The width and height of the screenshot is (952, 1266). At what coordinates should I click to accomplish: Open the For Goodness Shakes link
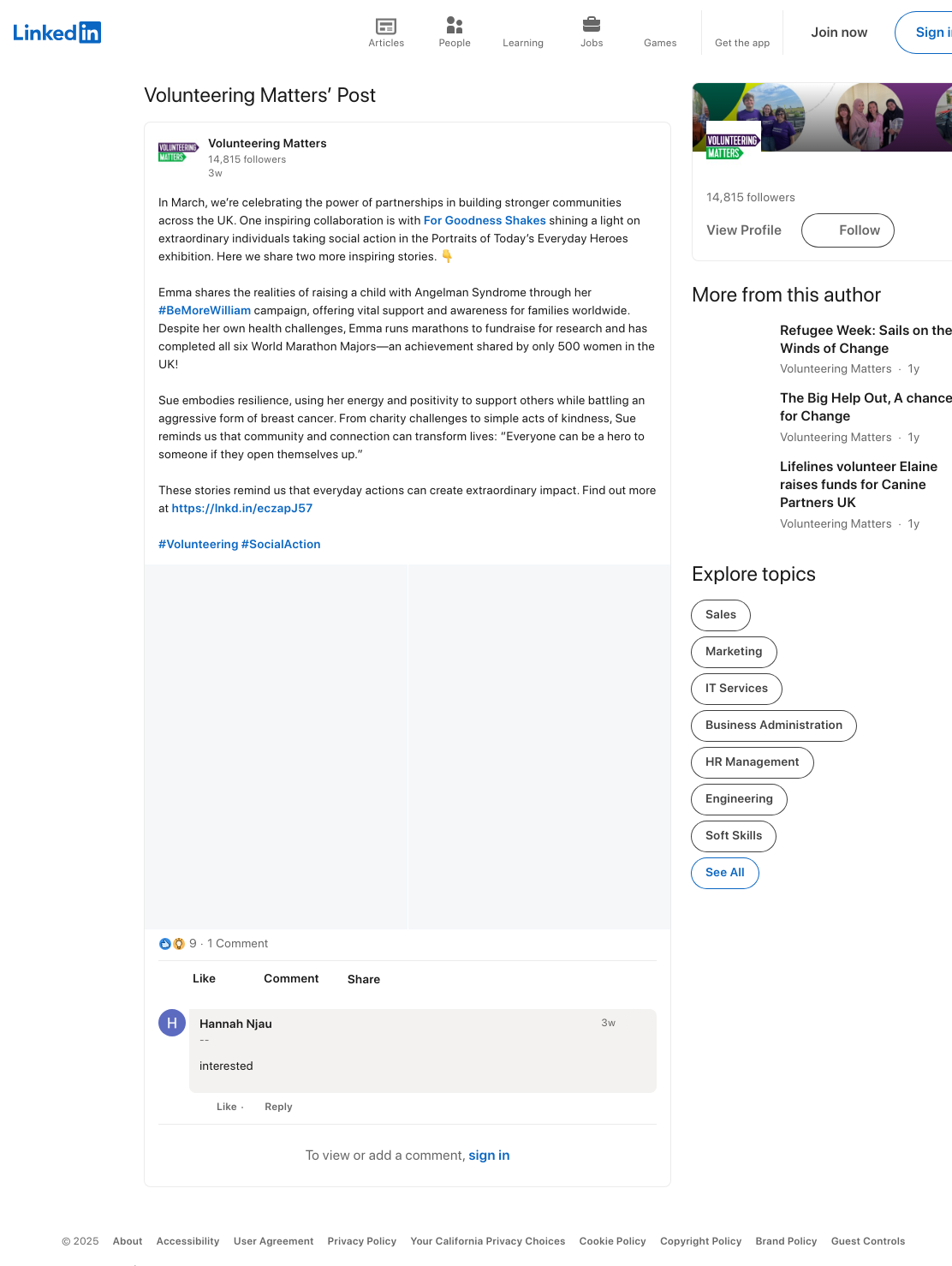point(485,220)
